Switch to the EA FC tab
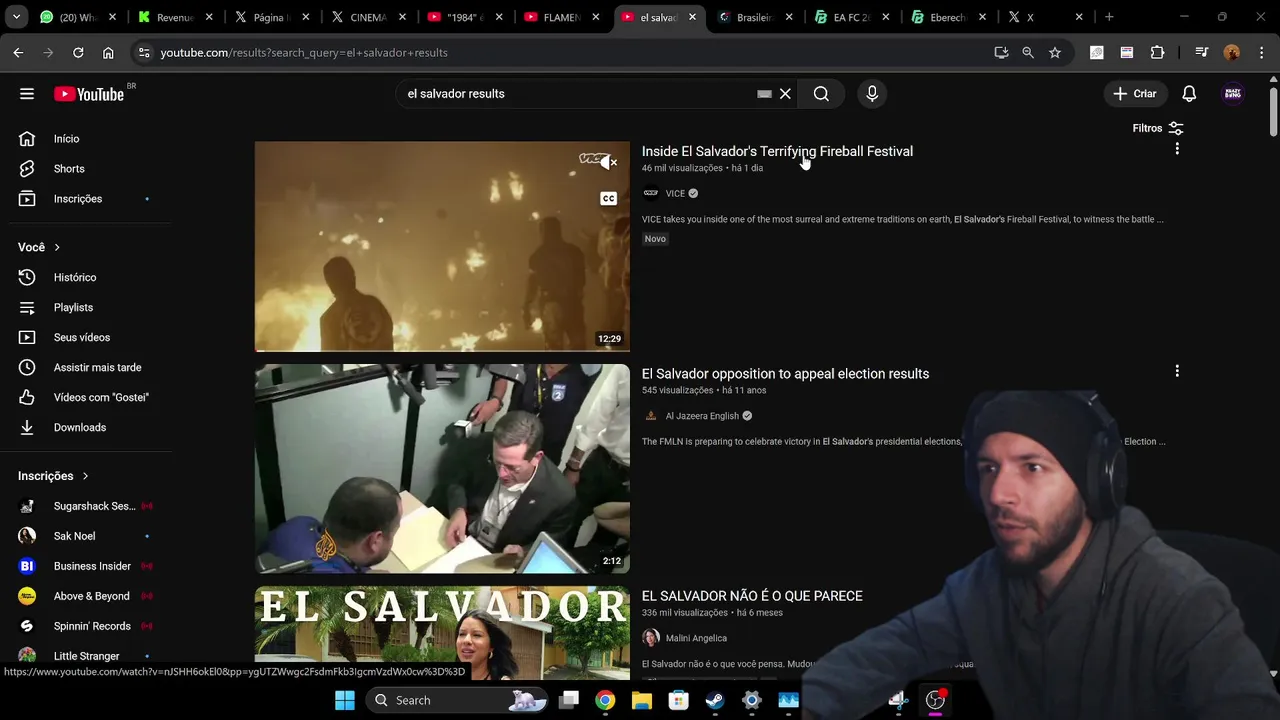The width and height of the screenshot is (1280, 720). (x=851, y=17)
